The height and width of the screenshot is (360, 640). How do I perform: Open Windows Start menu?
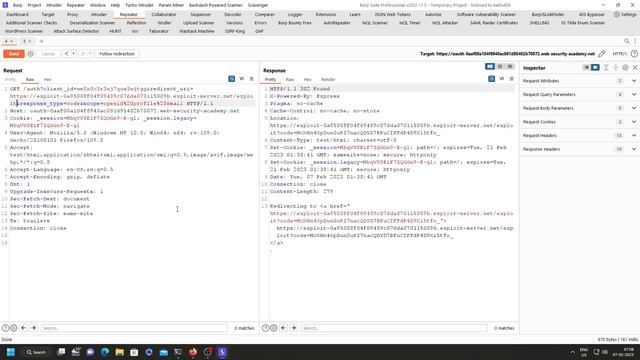[x=11, y=352]
